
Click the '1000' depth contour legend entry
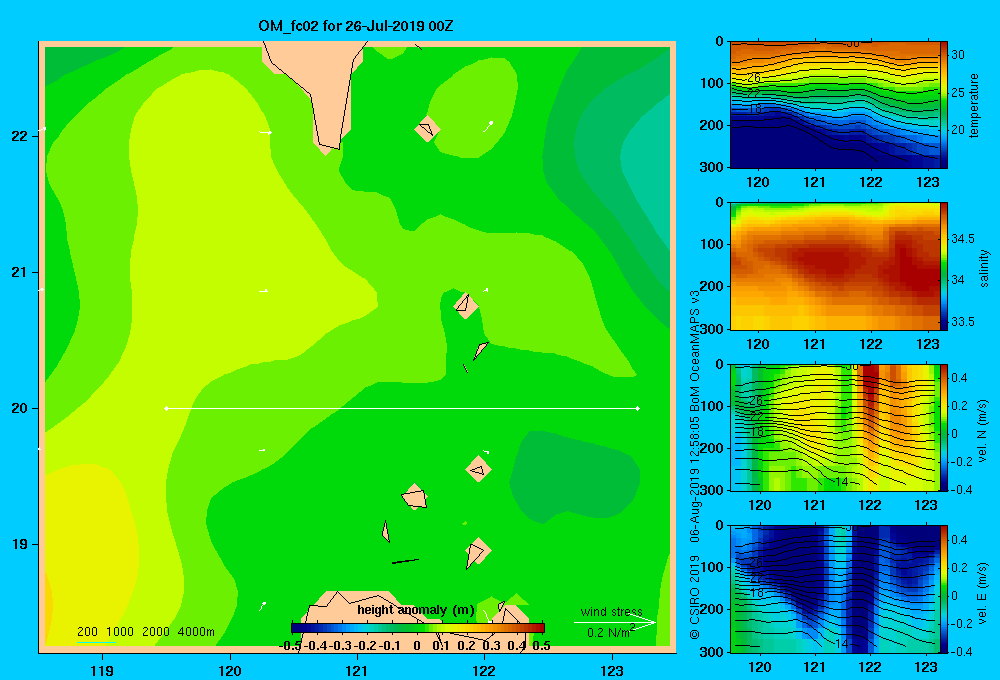click(x=120, y=632)
